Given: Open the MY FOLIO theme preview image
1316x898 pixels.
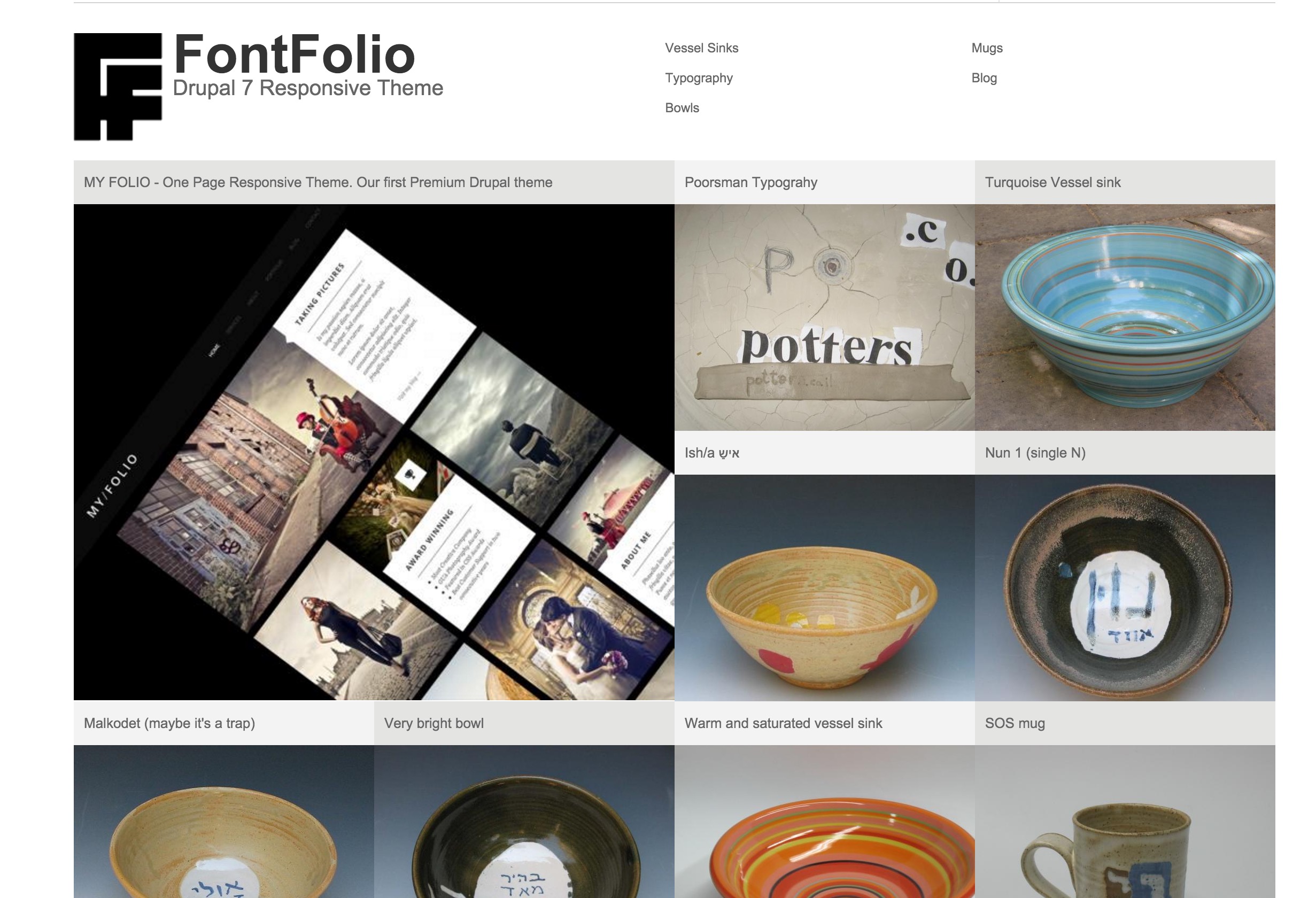Looking at the screenshot, I should 374,452.
